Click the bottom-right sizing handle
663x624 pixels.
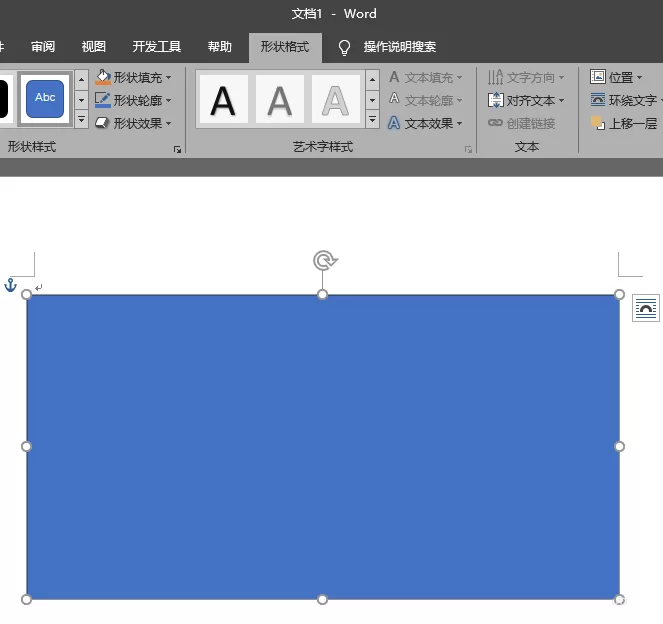pyautogui.click(x=619, y=599)
